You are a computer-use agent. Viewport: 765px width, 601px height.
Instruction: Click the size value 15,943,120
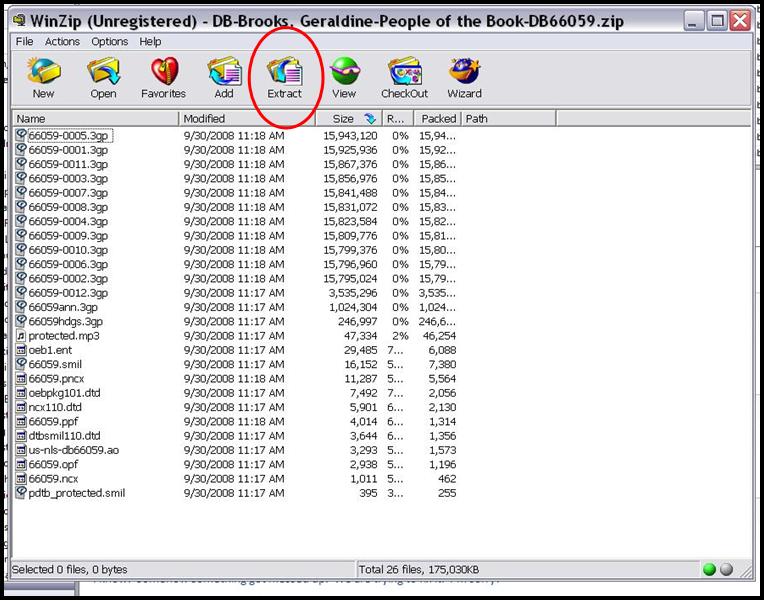[x=350, y=136]
